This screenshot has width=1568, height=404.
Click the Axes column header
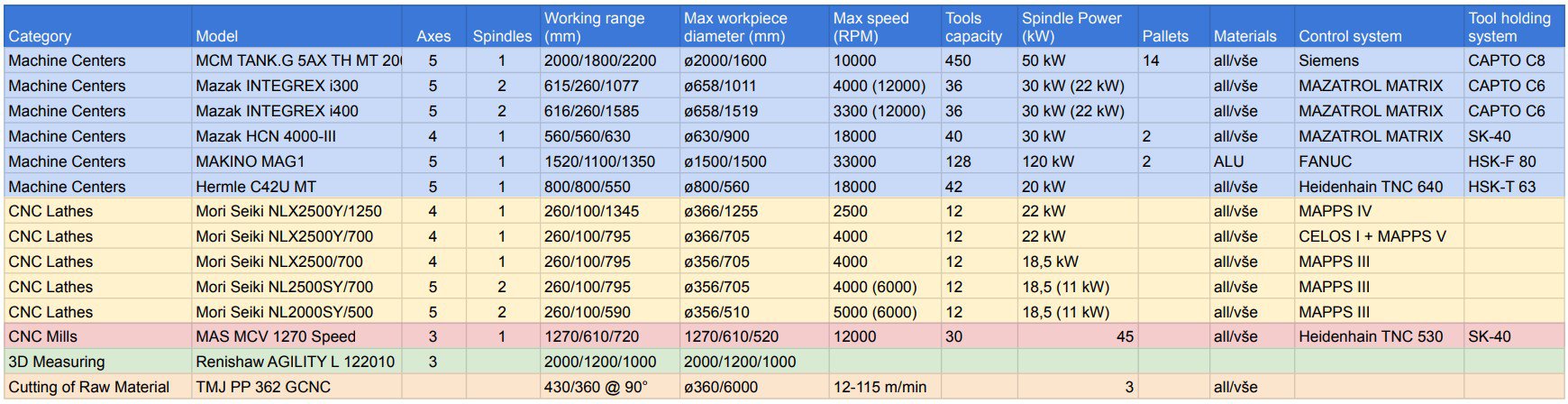click(x=433, y=26)
